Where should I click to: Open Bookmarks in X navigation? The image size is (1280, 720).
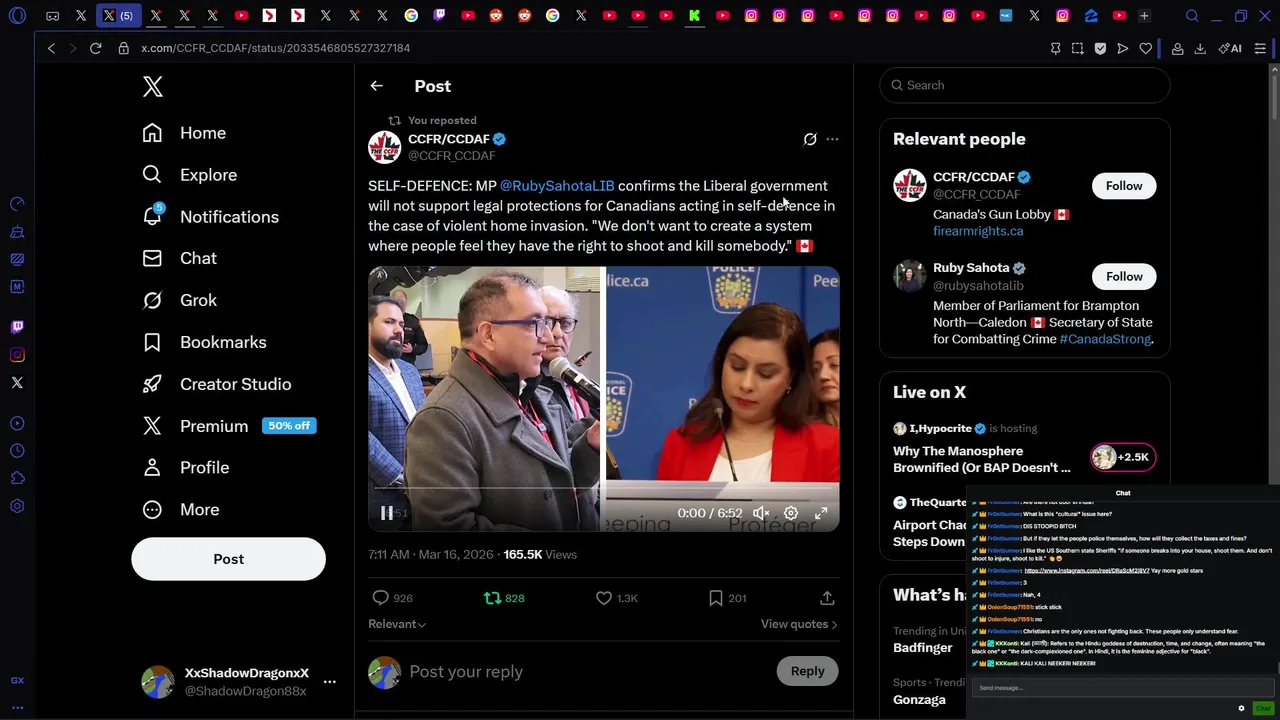tap(204, 342)
